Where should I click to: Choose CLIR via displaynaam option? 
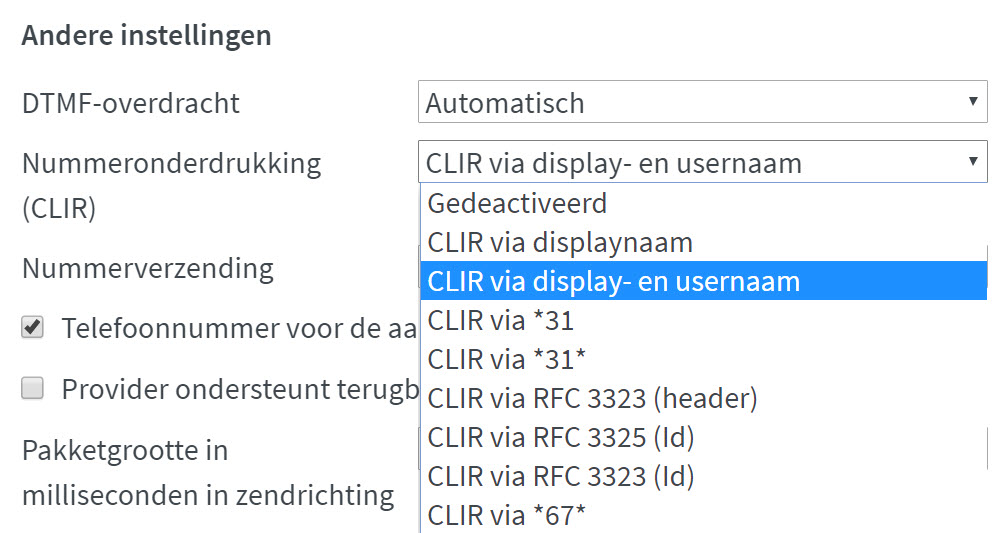(x=560, y=243)
